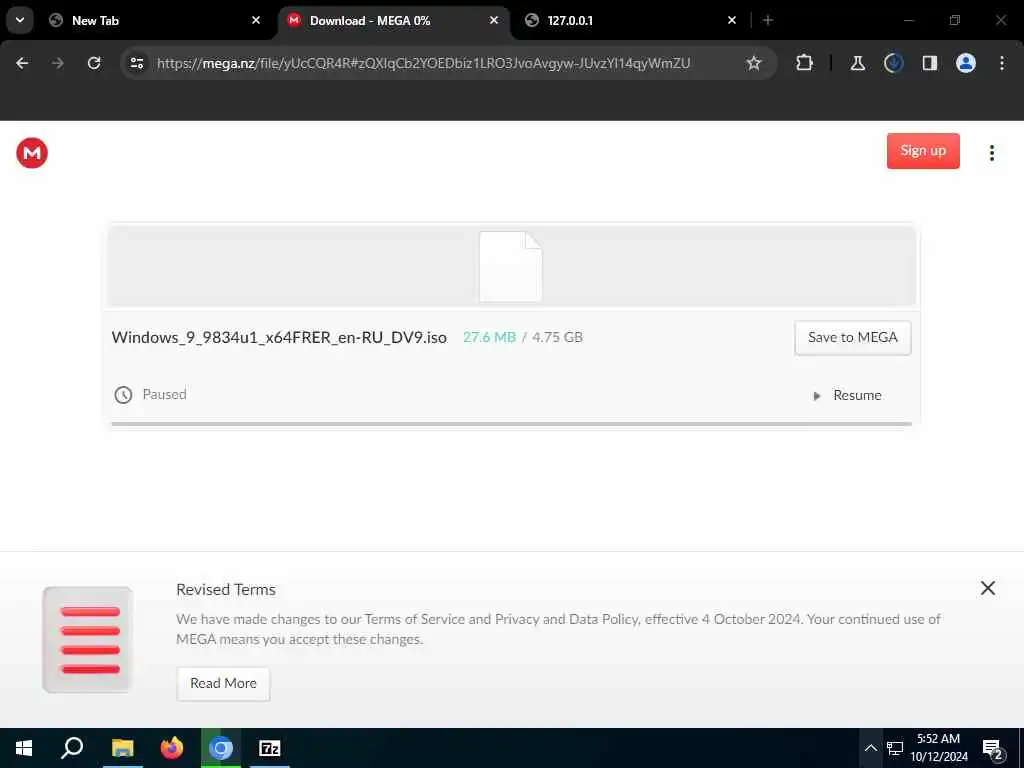1024x768 pixels.
Task: Resume the paused download
Action: tap(848, 395)
